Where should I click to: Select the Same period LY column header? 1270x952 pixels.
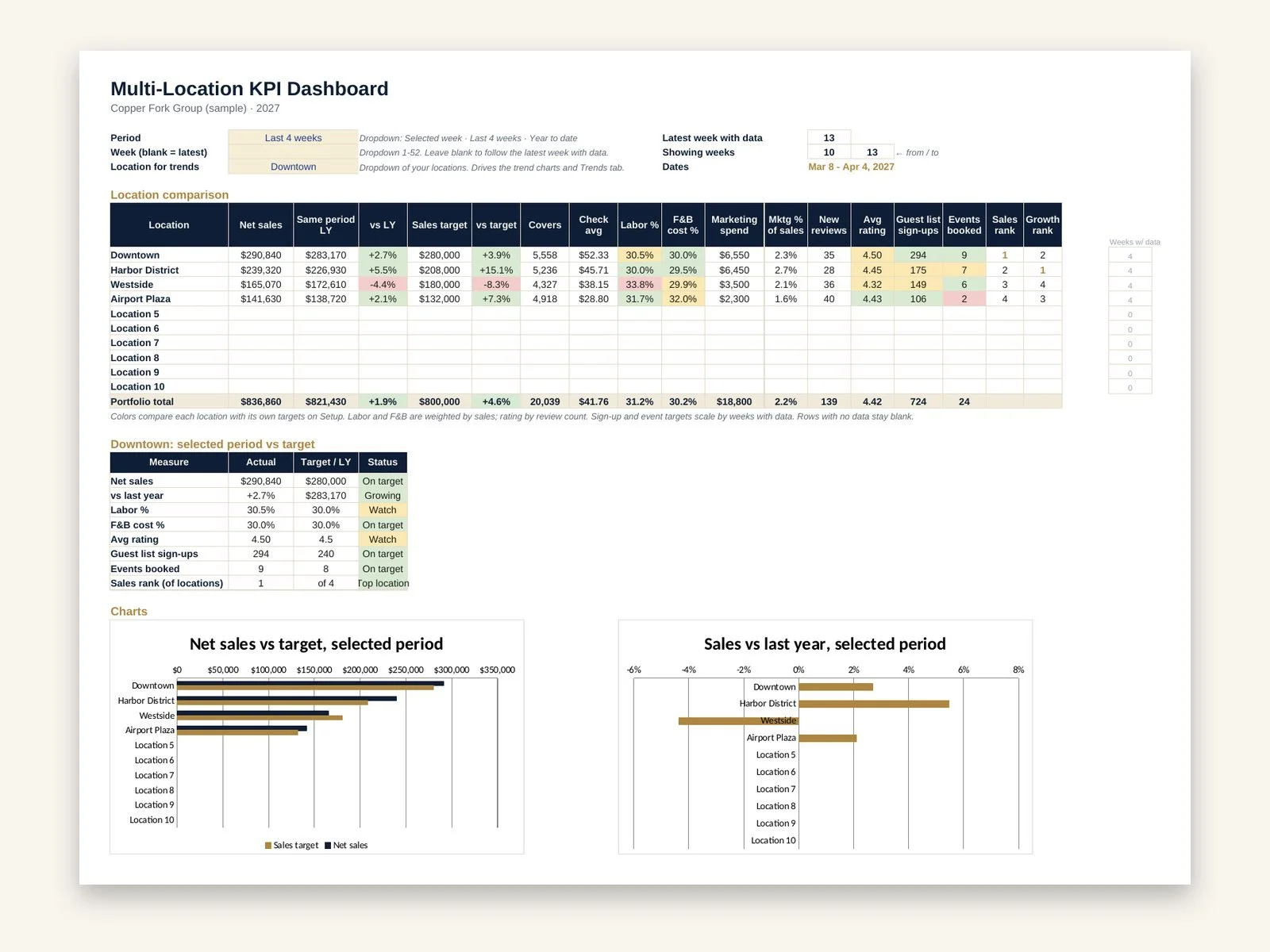(x=325, y=225)
